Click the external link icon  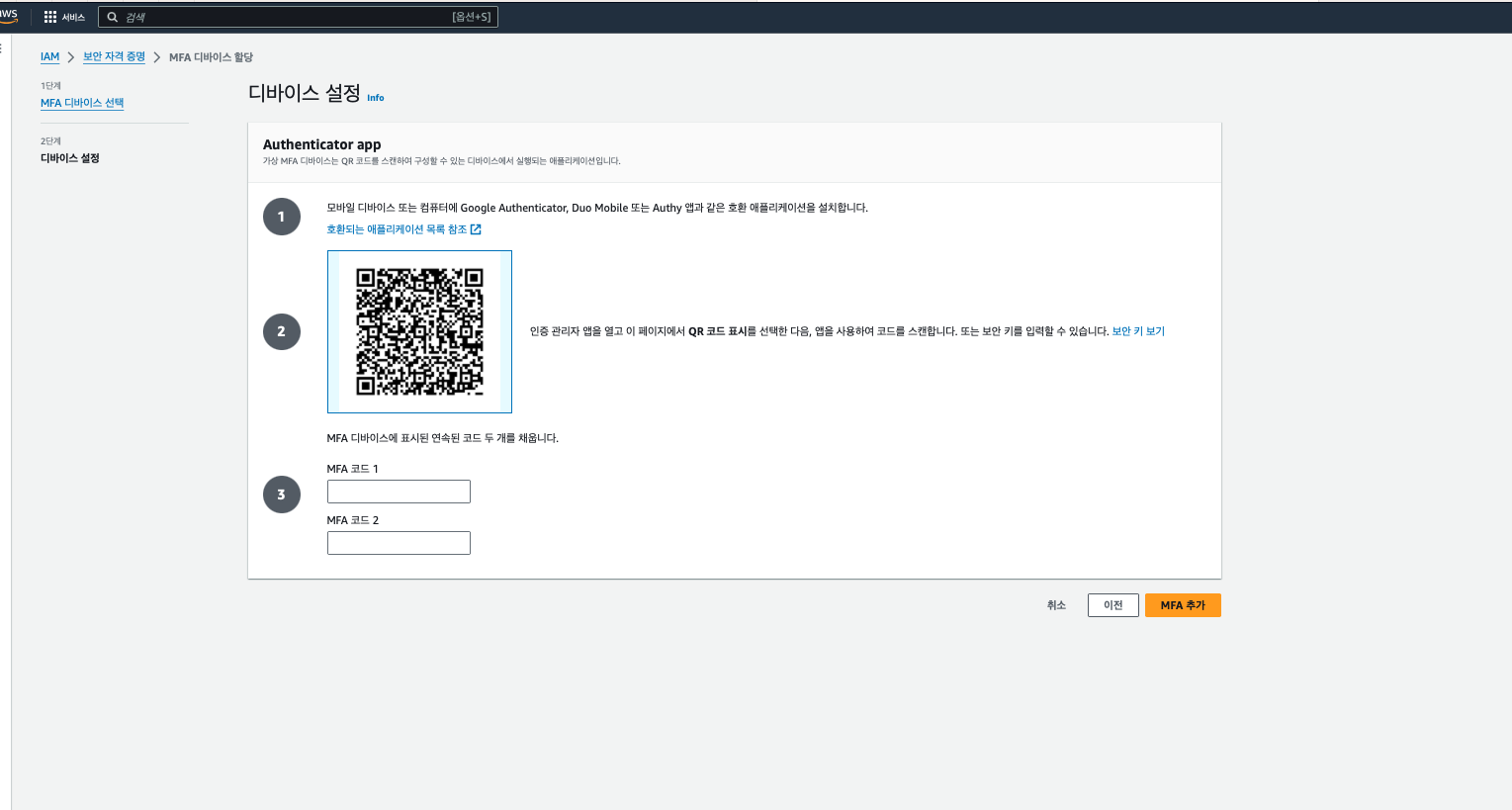point(476,229)
